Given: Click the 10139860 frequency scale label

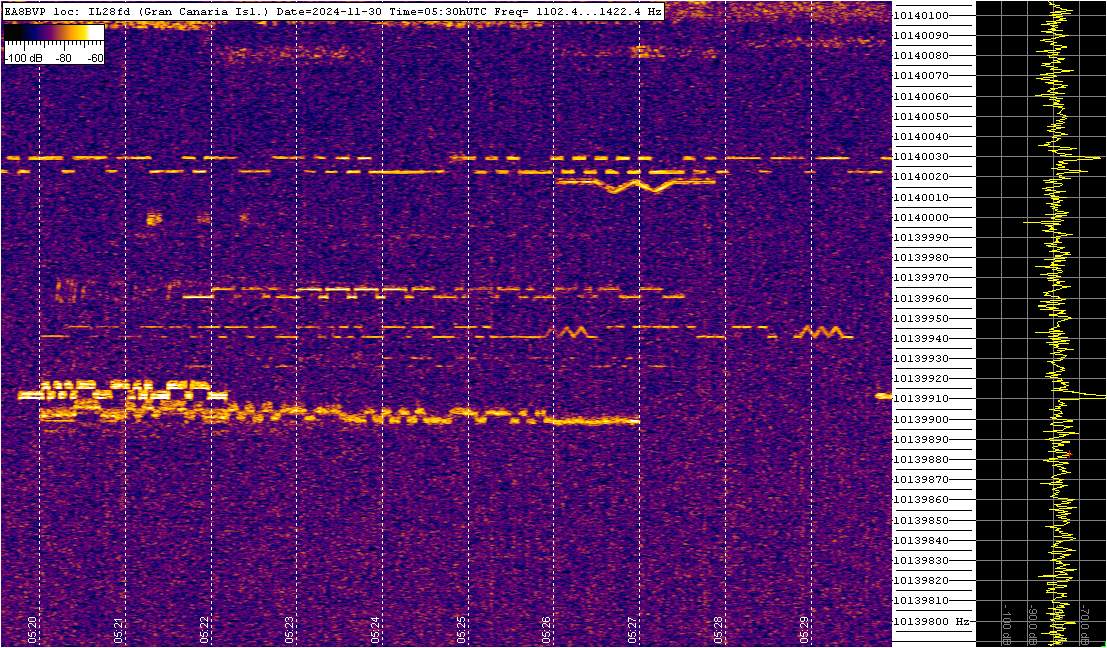Looking at the screenshot, I should 921,500.
